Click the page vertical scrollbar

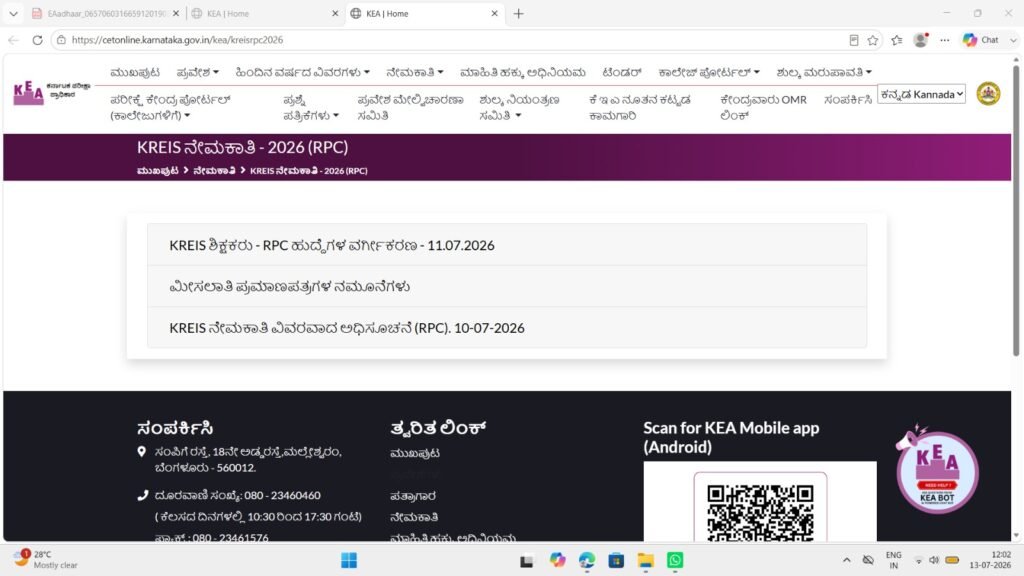pos(1016,209)
